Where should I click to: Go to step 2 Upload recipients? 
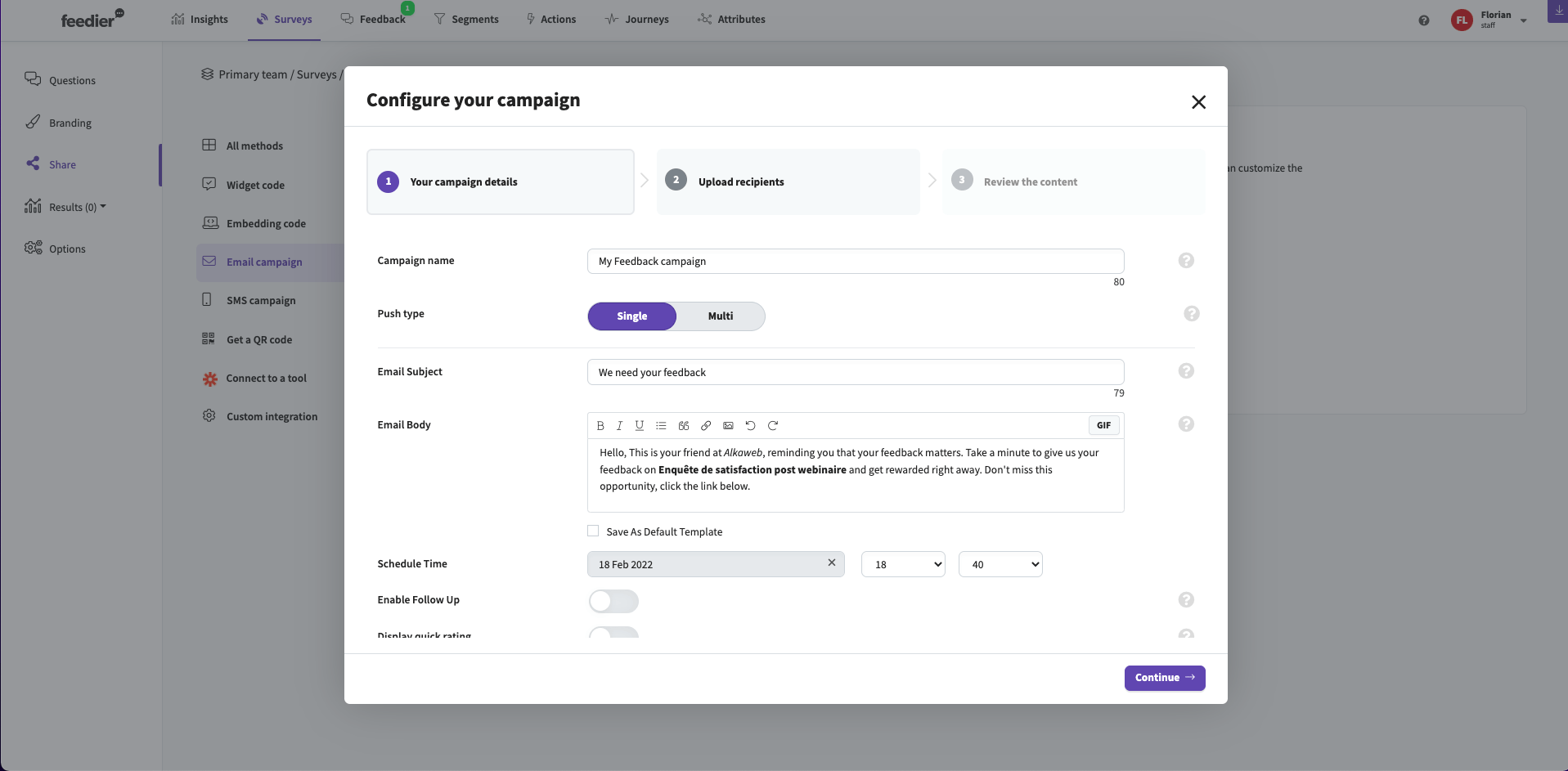click(788, 182)
